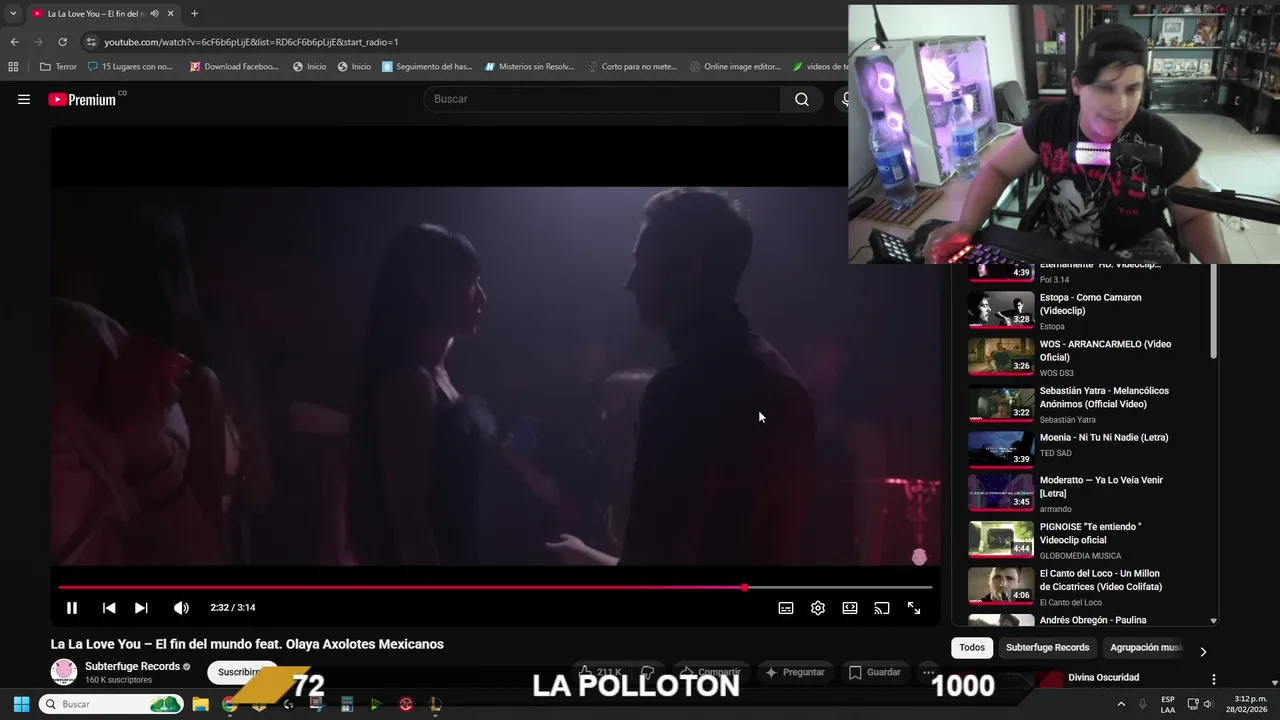Toggle theater mode in the player
The image size is (1280, 720).
pos(850,608)
